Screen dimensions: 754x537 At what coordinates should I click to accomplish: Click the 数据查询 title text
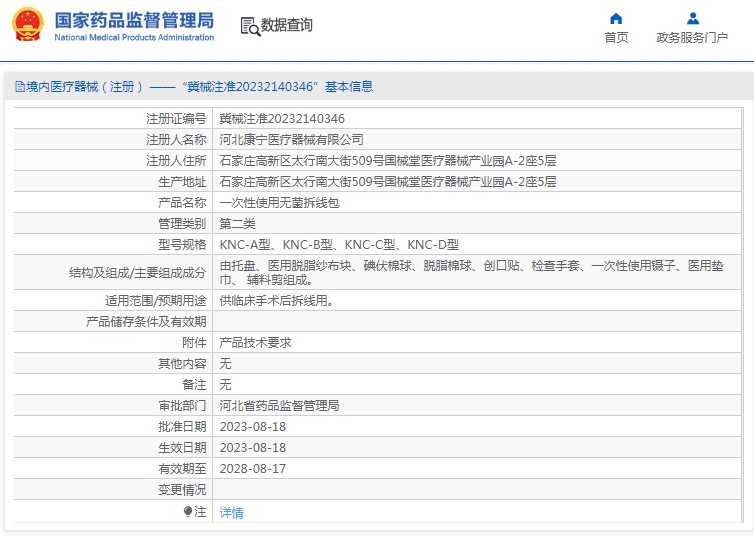pyautogui.click(x=287, y=25)
